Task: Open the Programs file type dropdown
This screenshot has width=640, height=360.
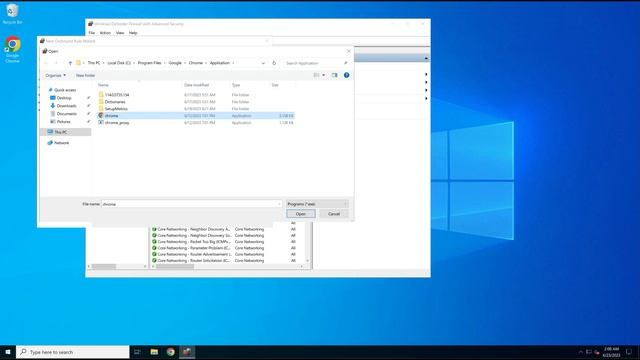Action: point(317,204)
